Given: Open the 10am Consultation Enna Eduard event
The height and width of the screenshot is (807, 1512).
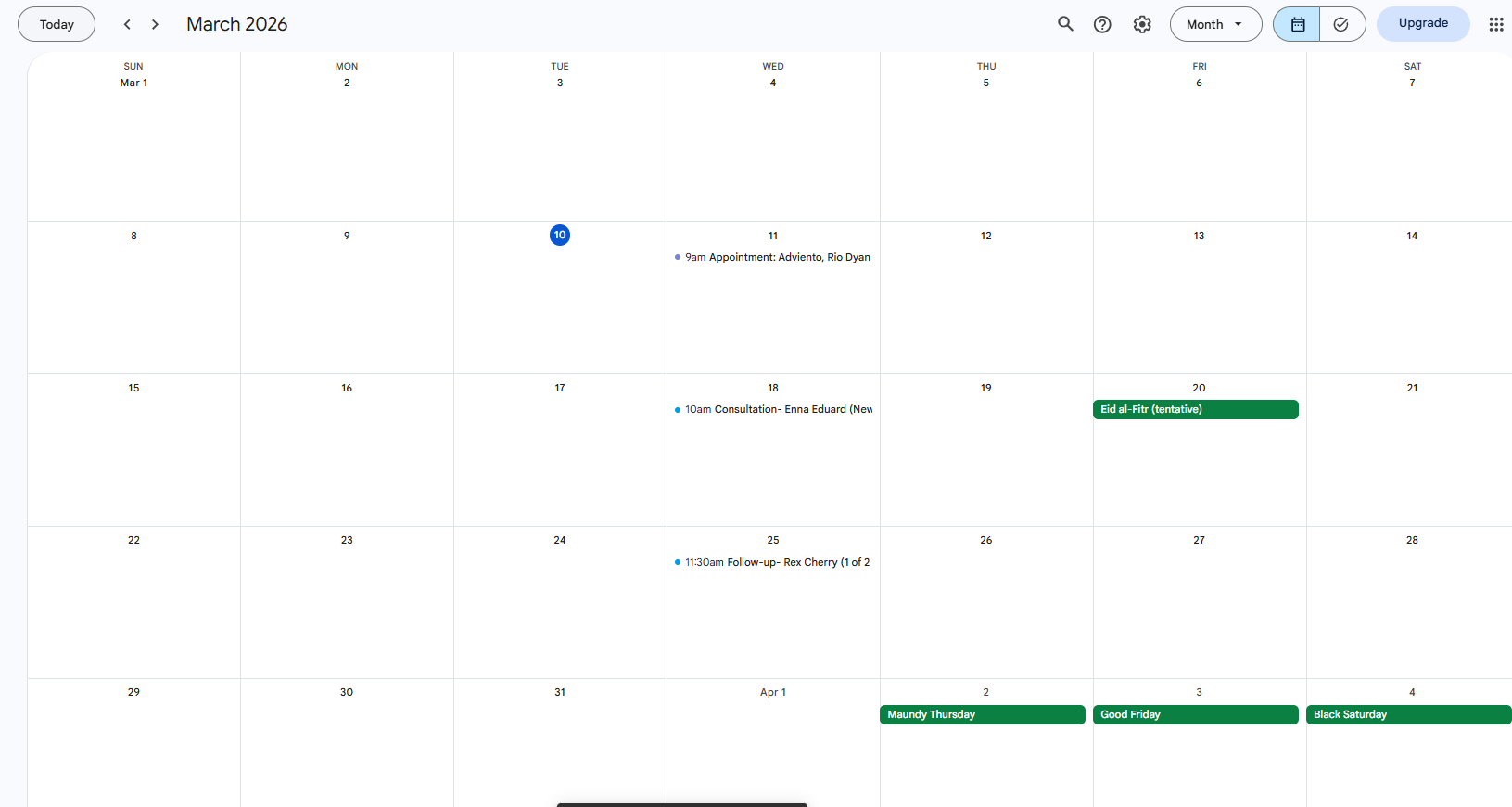Looking at the screenshot, I should point(772,409).
